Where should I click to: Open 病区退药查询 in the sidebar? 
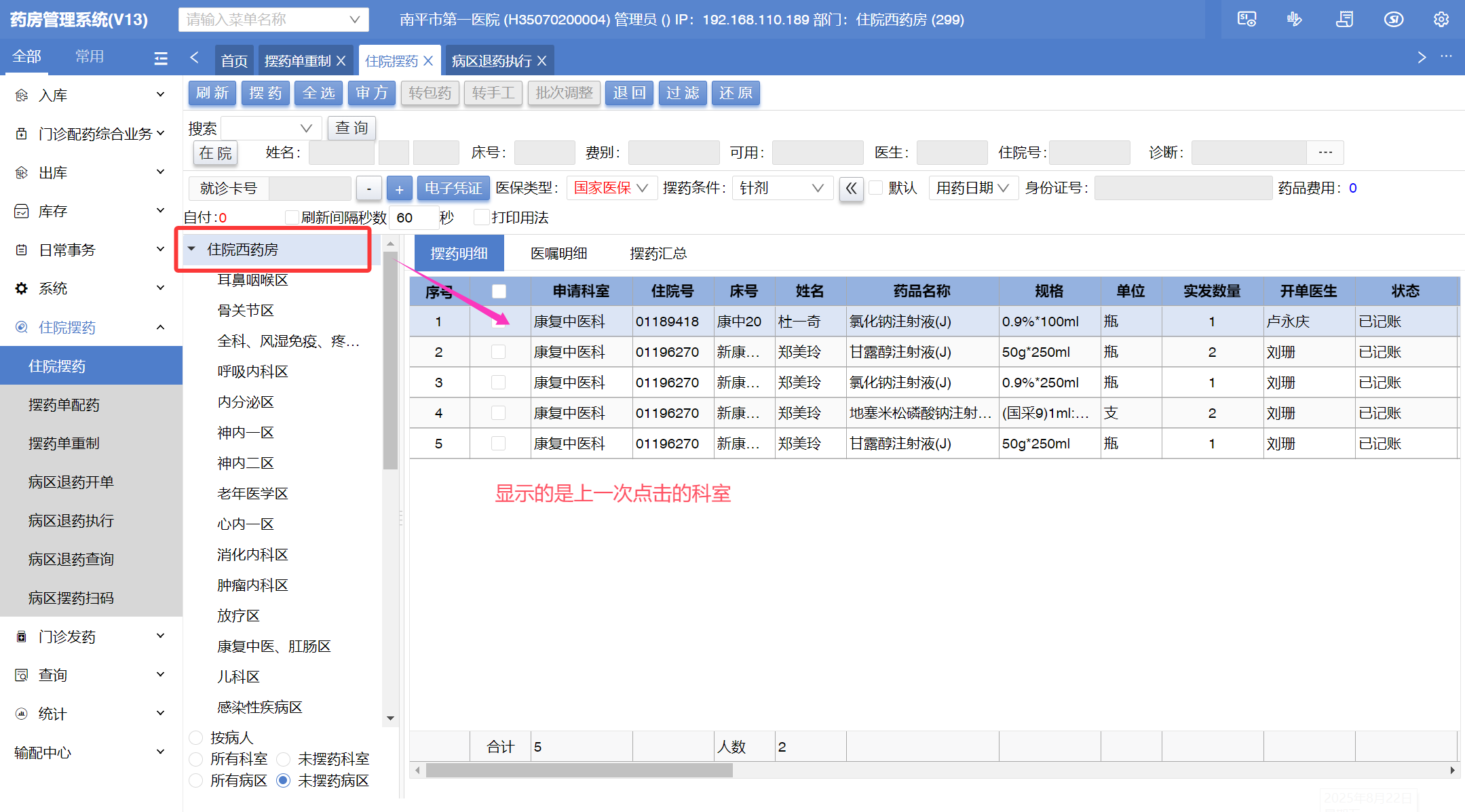pyautogui.click(x=71, y=559)
